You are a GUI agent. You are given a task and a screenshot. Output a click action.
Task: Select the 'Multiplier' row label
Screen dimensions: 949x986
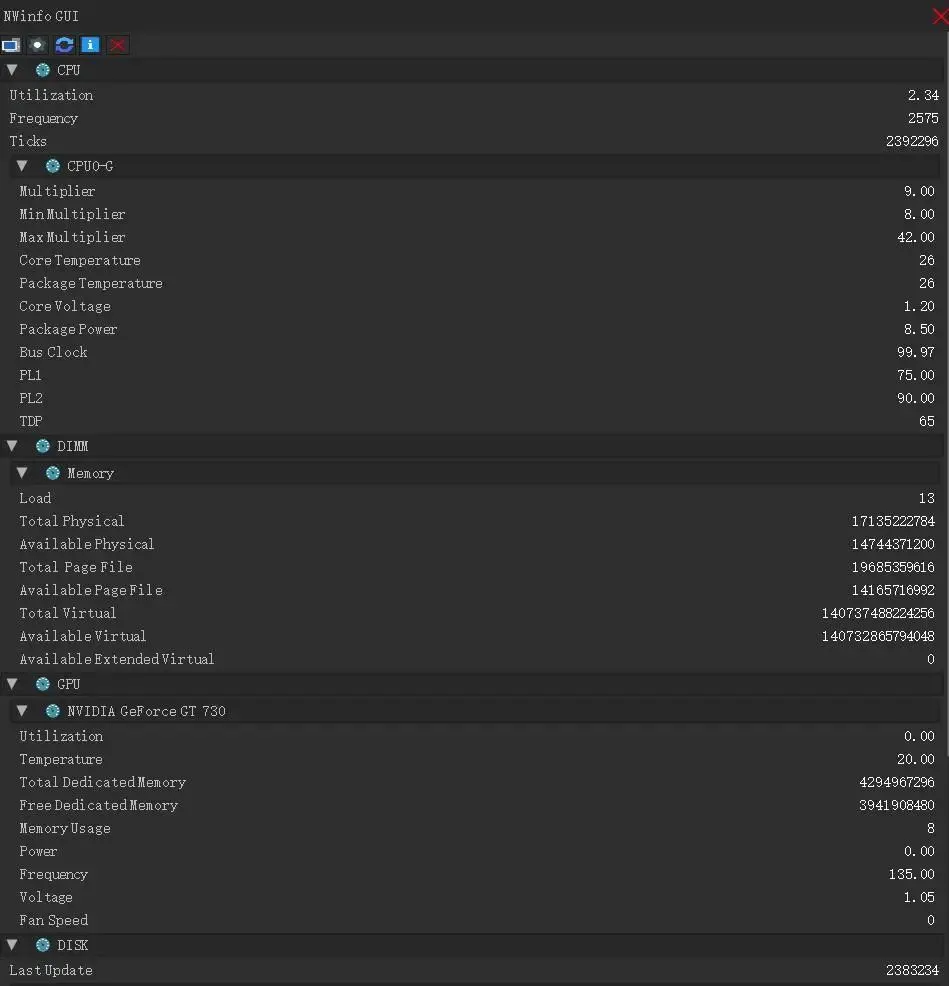[57, 191]
